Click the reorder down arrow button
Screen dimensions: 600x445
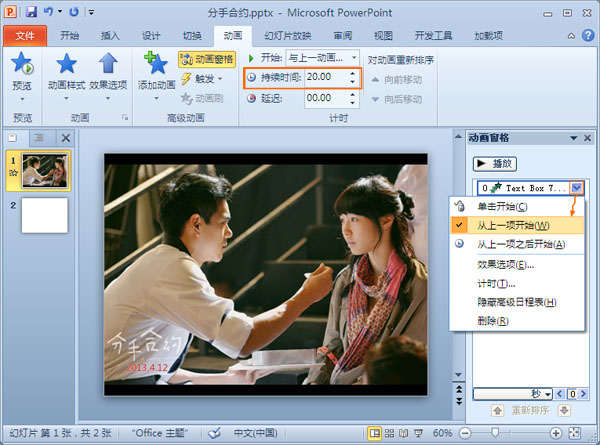click(564, 411)
